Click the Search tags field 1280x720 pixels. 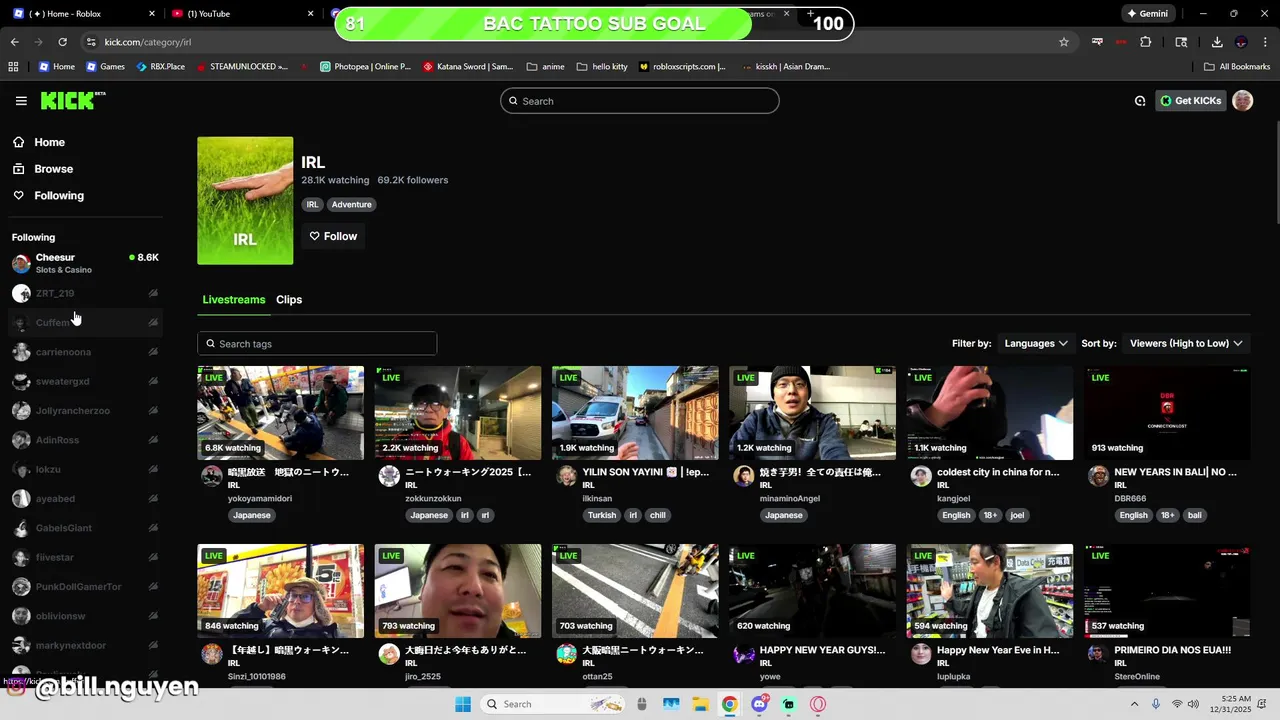point(317,344)
